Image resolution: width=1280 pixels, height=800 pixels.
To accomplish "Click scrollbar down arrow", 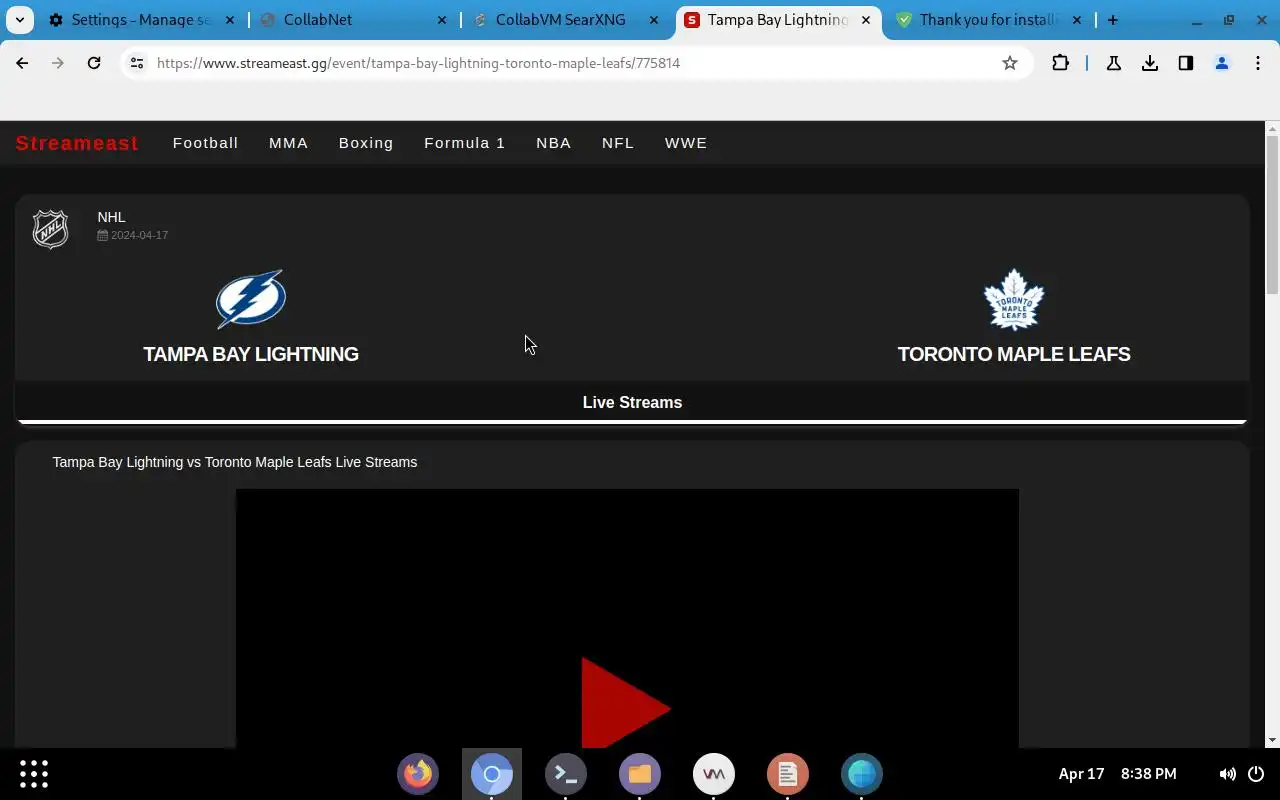I will [x=1272, y=740].
